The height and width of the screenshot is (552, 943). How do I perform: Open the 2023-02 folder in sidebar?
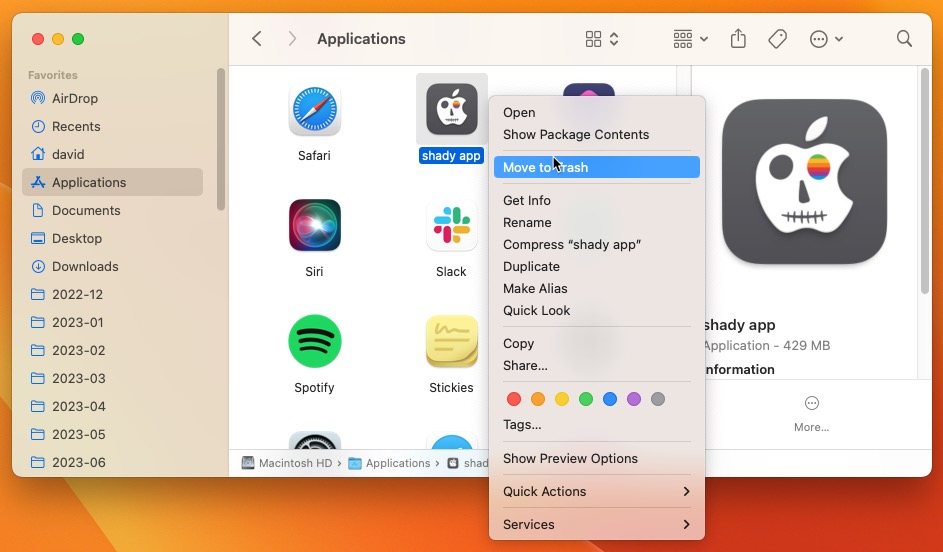tap(112, 350)
